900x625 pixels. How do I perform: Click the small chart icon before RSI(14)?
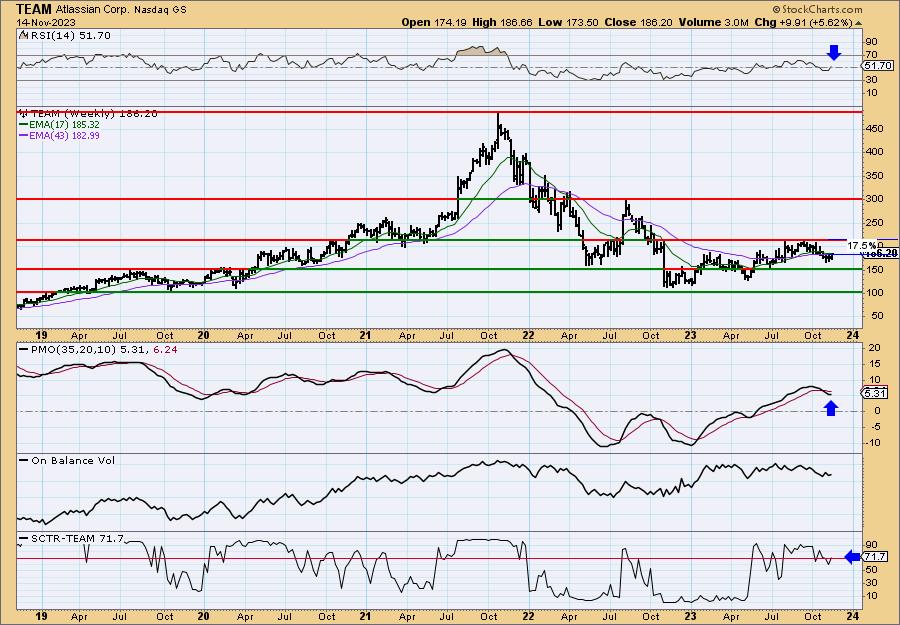tap(23, 36)
